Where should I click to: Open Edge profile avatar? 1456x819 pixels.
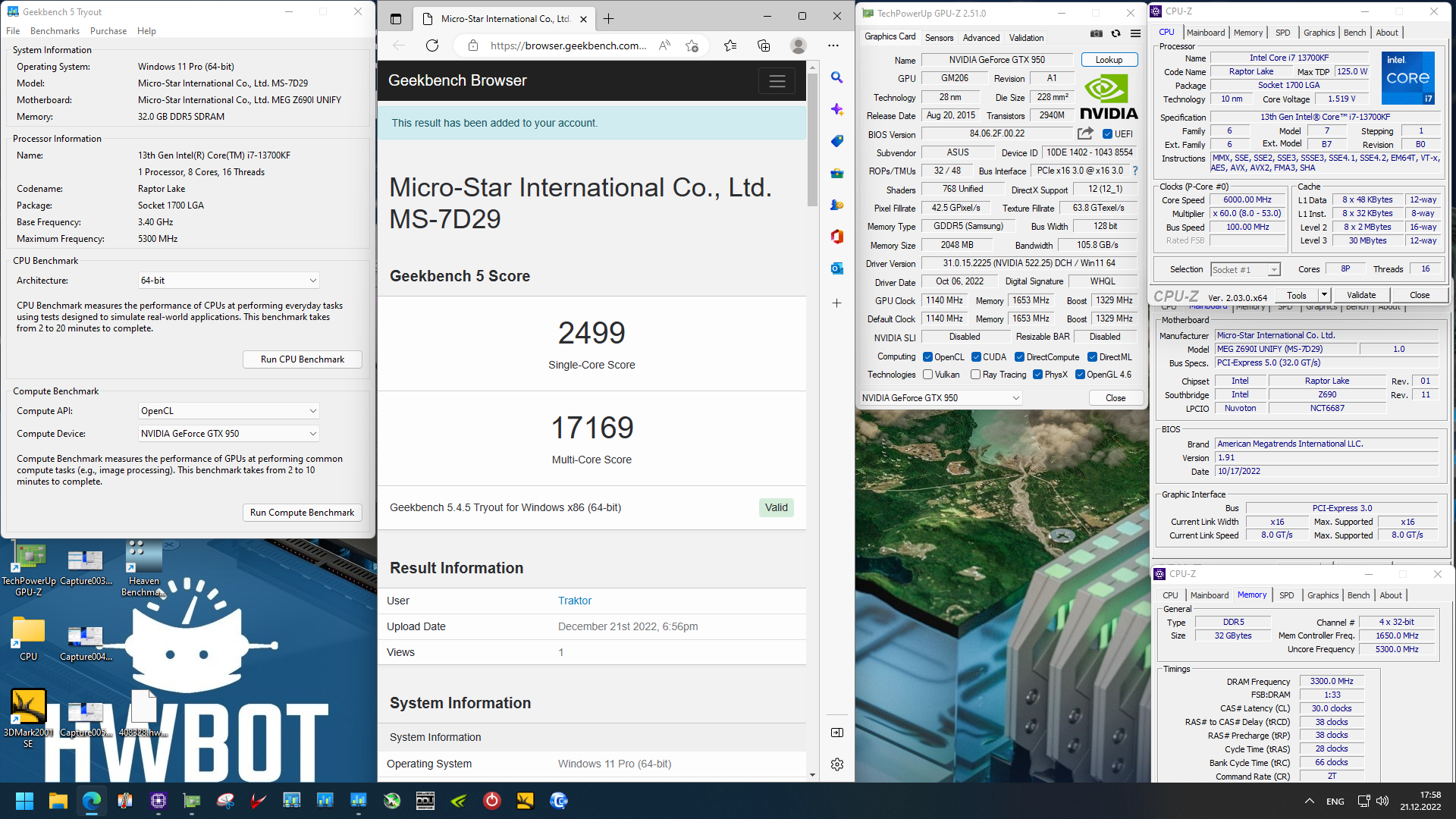799,45
